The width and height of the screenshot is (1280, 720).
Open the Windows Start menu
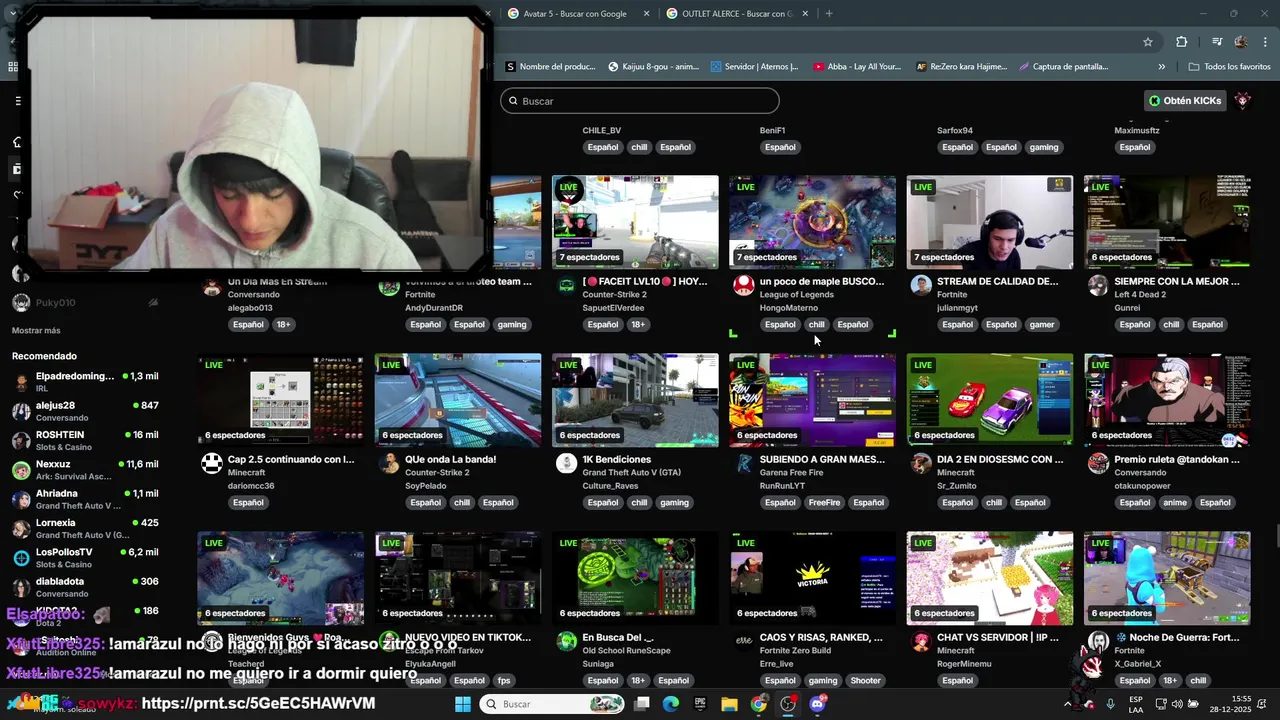pos(463,704)
